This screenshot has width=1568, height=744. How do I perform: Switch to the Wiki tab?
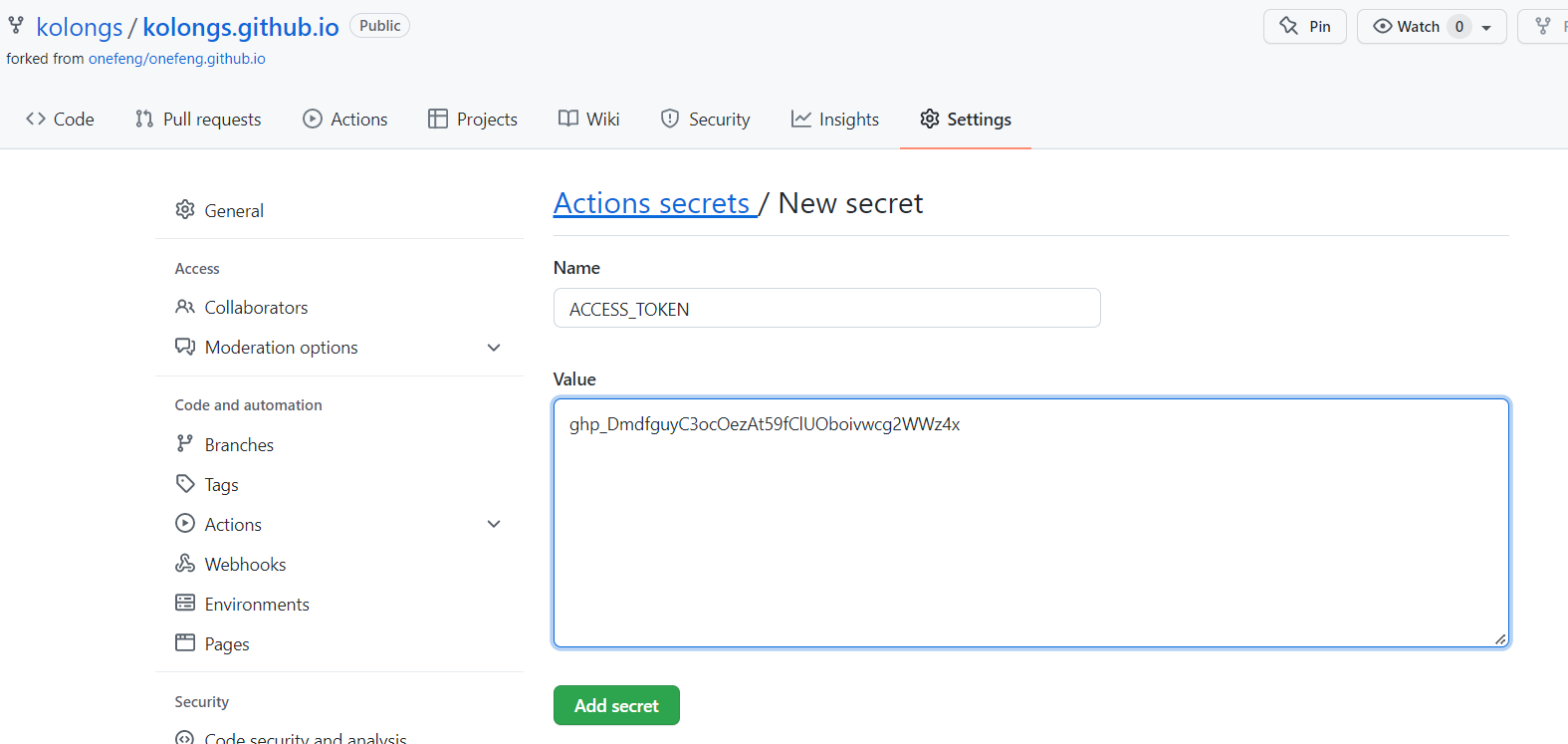coord(589,120)
